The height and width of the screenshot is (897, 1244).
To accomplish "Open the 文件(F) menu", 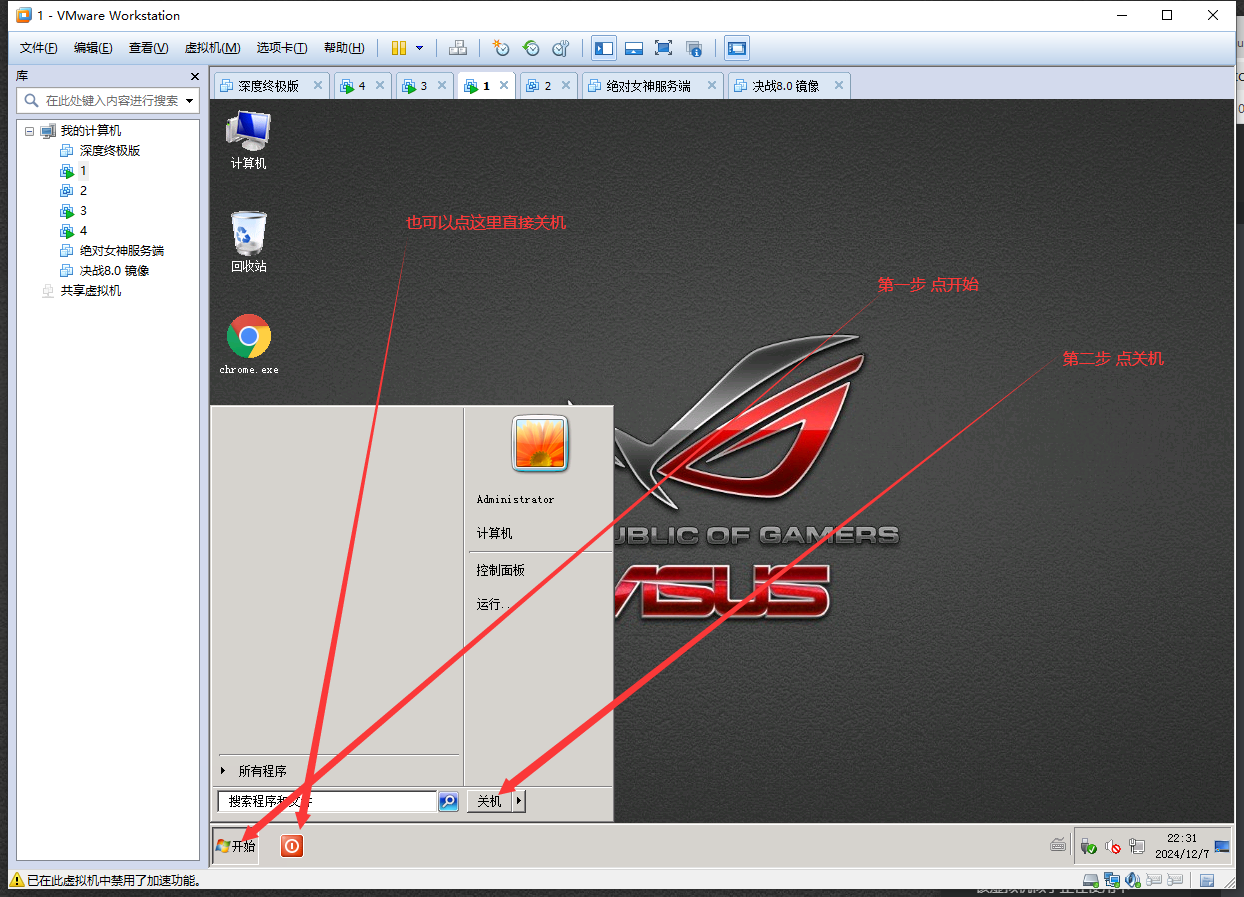I will (x=39, y=48).
